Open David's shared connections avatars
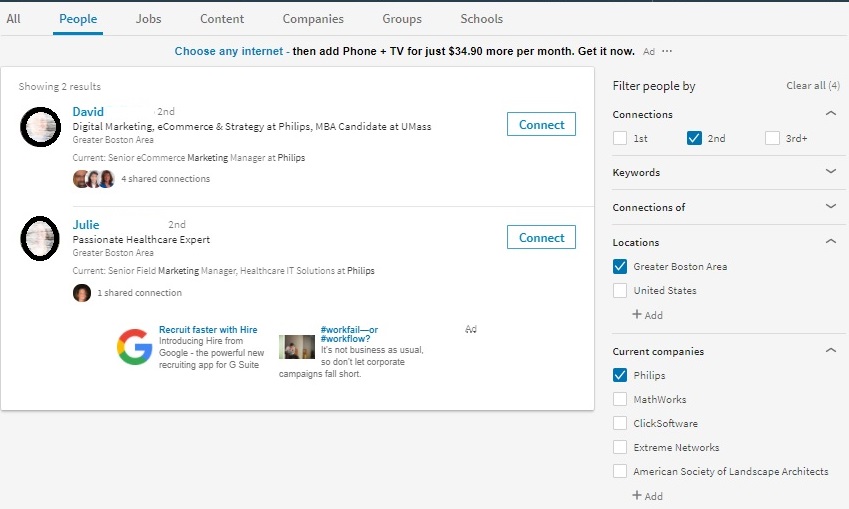This screenshot has width=849, height=509. [94, 179]
